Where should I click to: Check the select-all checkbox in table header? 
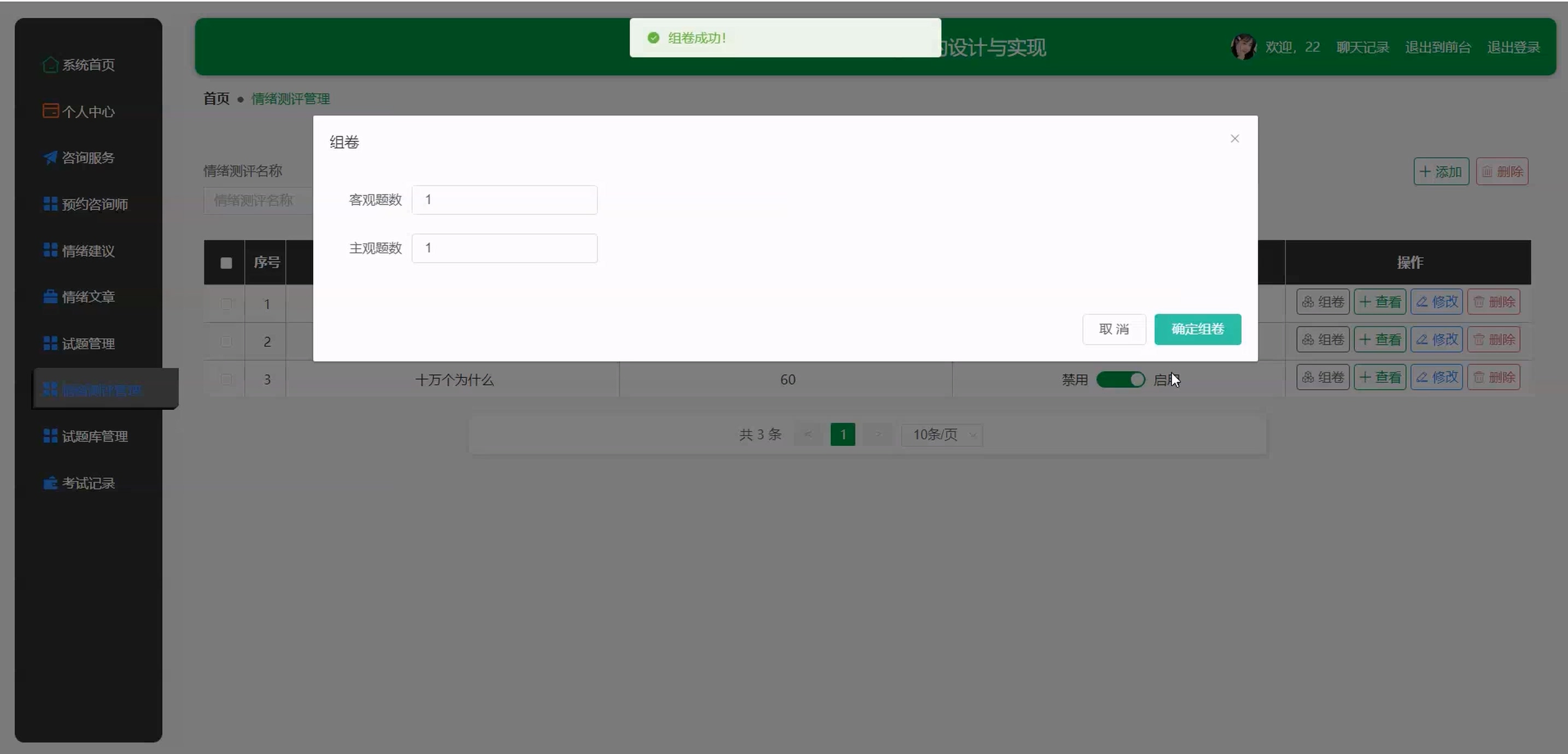click(x=226, y=263)
